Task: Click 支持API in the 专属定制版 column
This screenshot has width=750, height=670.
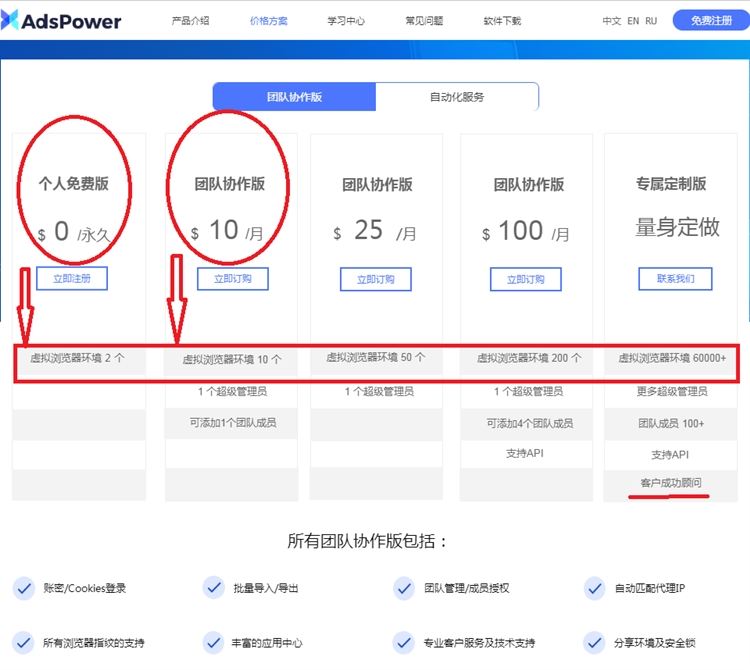Action: [x=670, y=455]
